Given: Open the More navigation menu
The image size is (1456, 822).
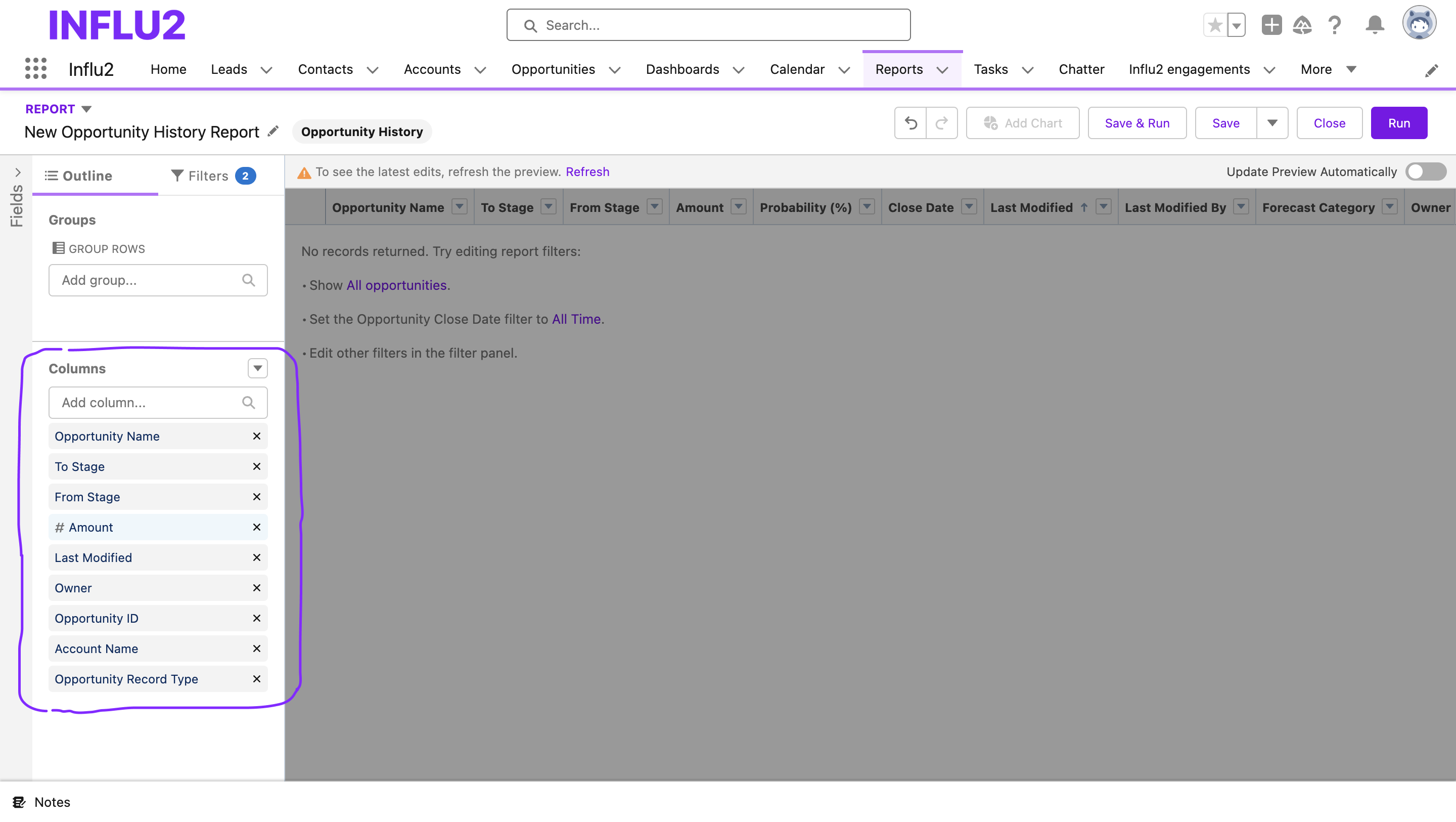Looking at the screenshot, I should 1328,69.
